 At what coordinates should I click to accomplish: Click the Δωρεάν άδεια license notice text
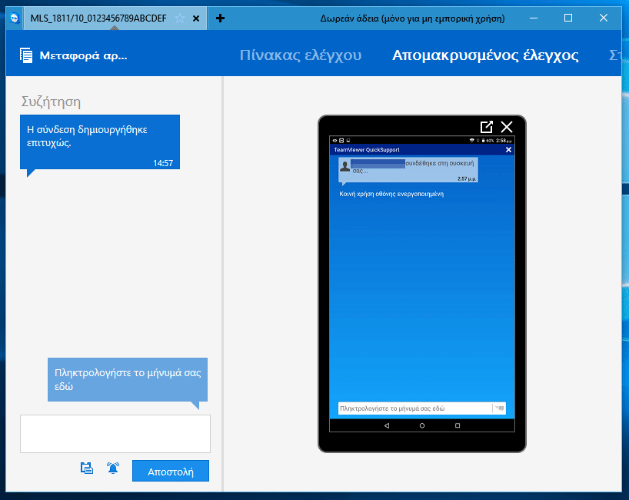pyautogui.click(x=412, y=18)
